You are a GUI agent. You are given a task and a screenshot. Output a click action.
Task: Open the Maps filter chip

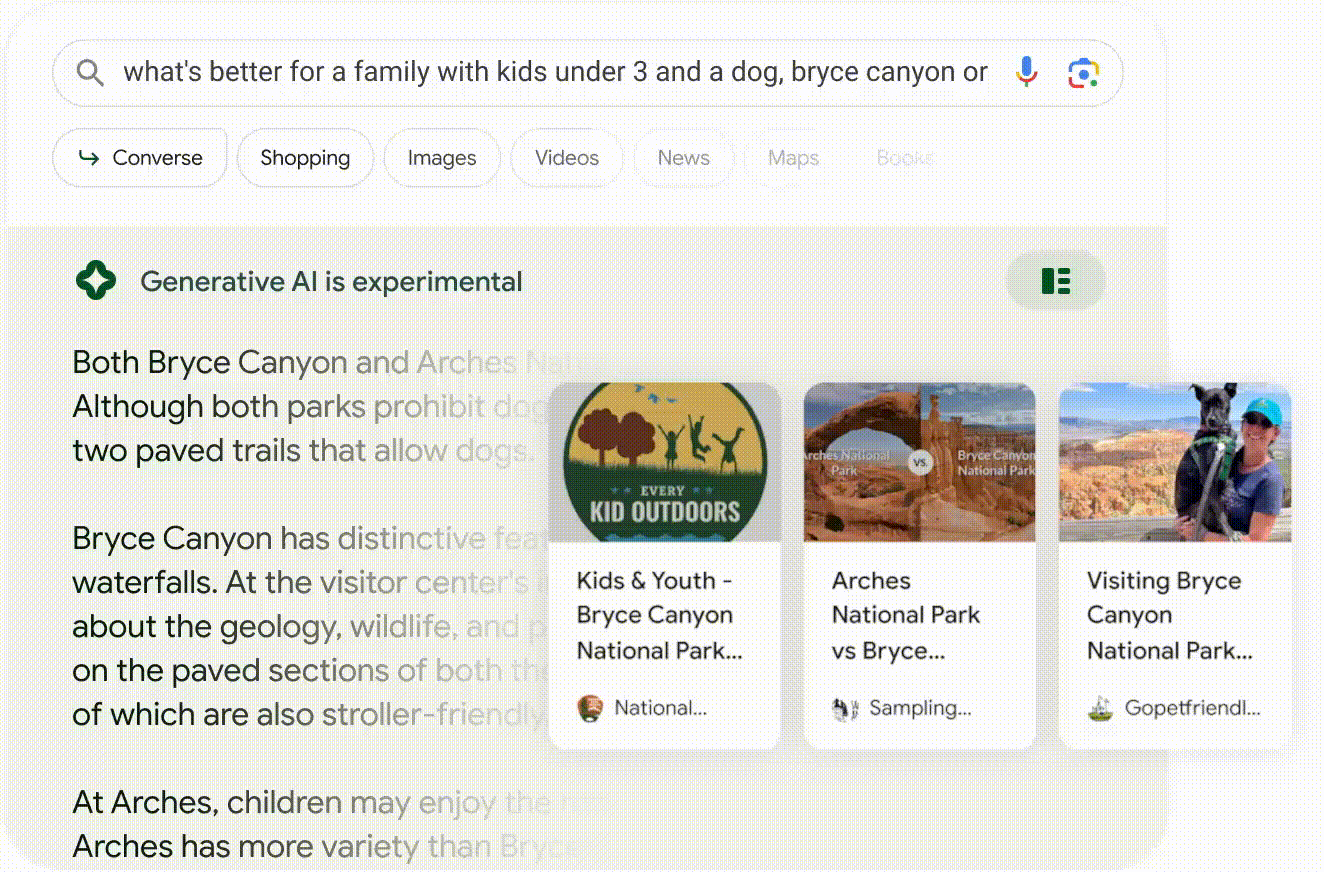793,158
